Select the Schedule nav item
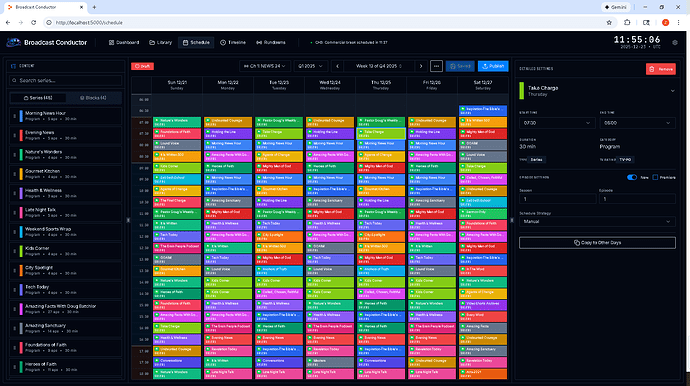Screen dimensions: 690x386 (196, 43)
